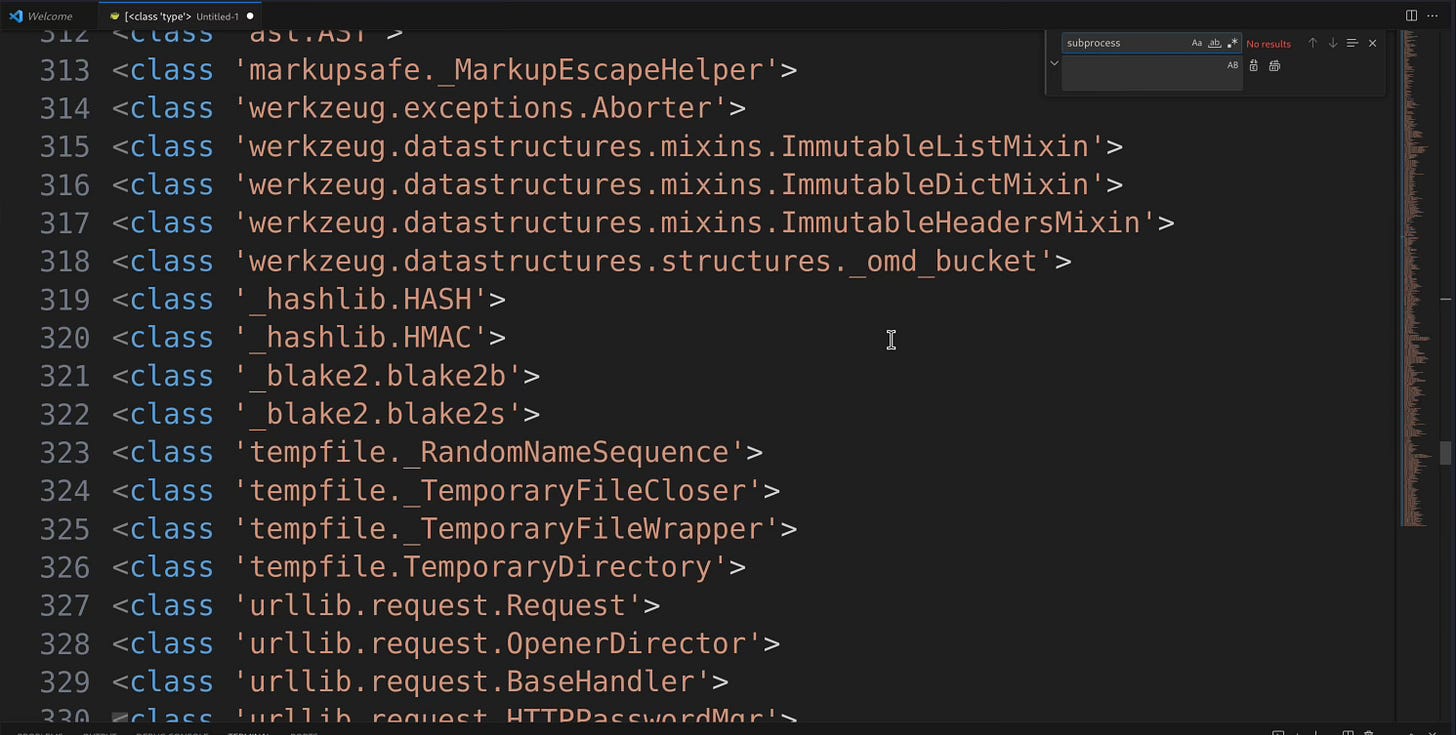Screen dimensions: 1456x735
Task: Click 'markupsafe._MarkupEscapeHelper' text
Action: (506, 70)
